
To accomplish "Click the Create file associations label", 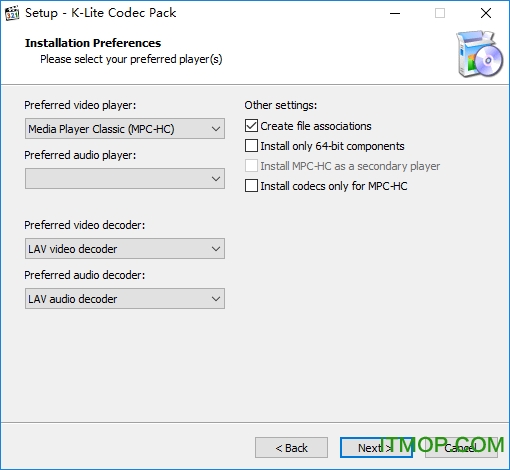I will click(x=316, y=126).
